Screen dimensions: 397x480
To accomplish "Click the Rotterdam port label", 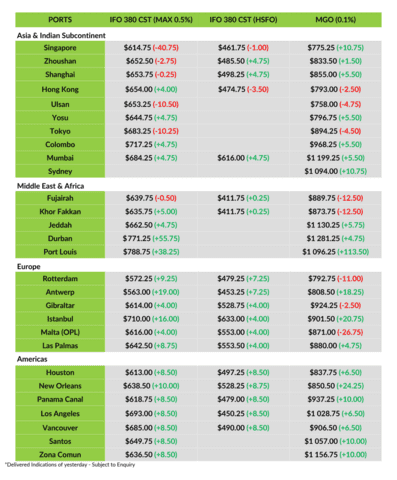I will 60,279.
